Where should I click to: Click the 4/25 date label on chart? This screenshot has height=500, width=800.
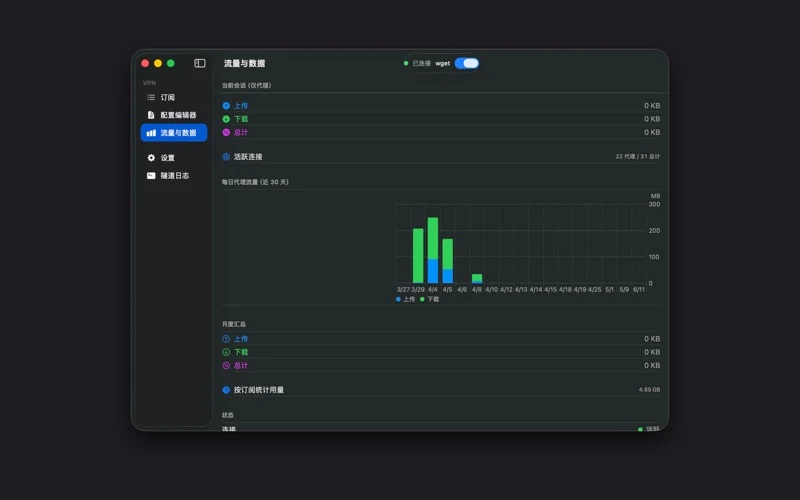(x=594, y=289)
